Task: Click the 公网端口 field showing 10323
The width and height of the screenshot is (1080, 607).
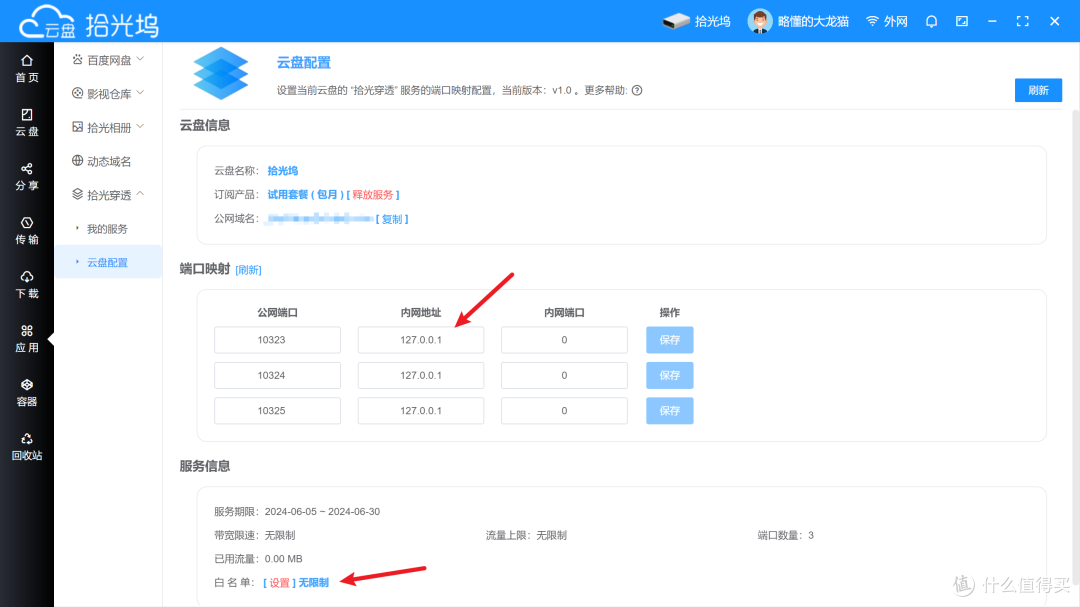Action: click(278, 340)
